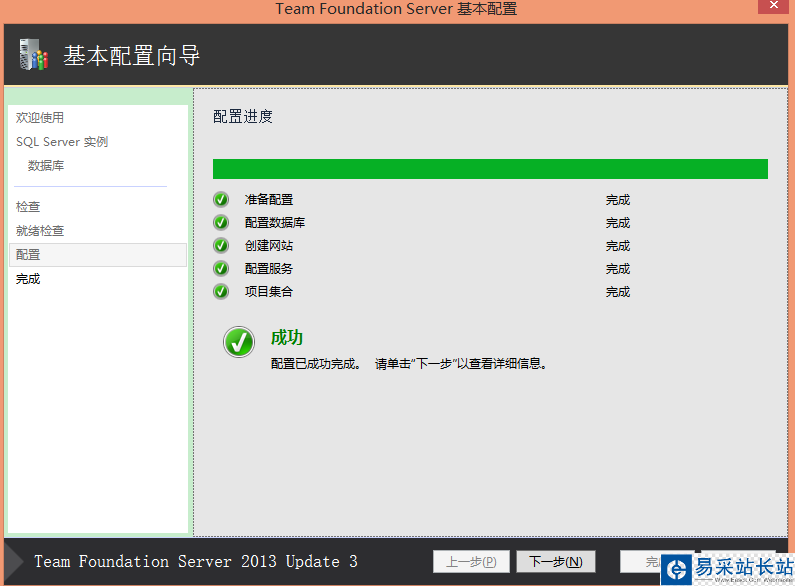795x586 pixels.
Task: Click the 下一步(N) button
Action: 556,562
